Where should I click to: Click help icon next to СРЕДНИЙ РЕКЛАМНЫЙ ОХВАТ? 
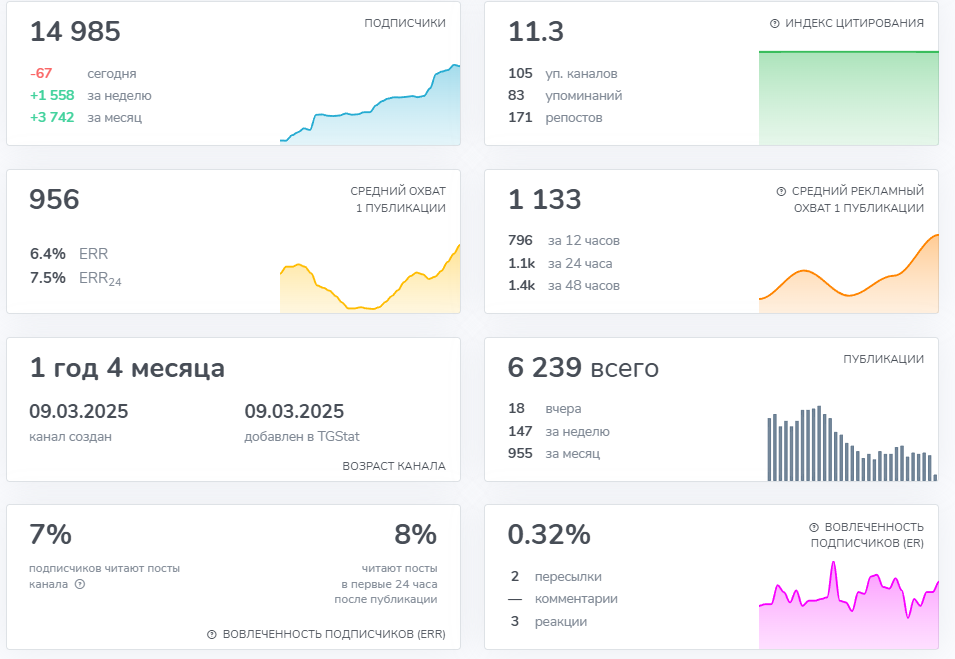[781, 191]
